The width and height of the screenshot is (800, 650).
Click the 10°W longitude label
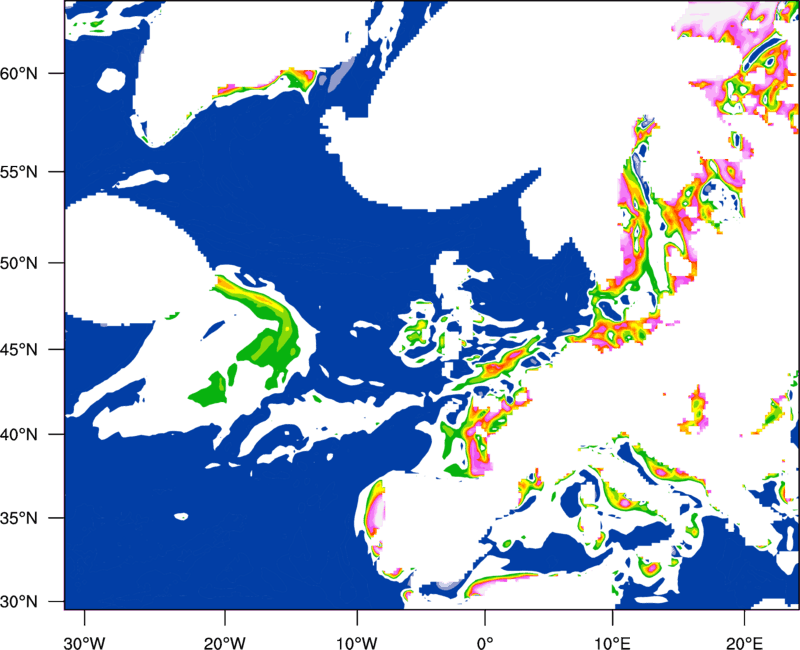pos(357,643)
